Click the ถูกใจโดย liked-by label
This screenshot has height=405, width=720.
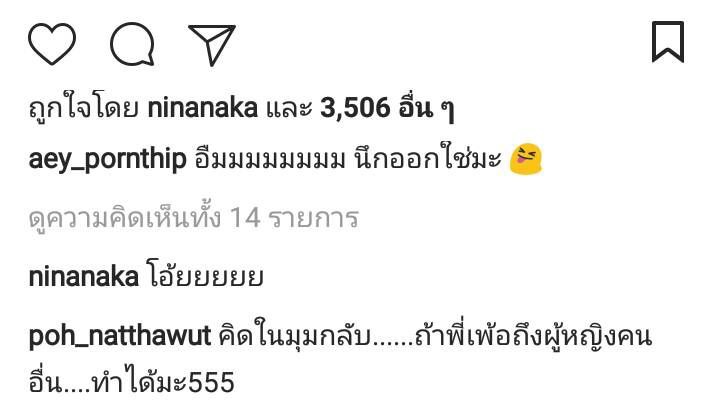[84, 108]
